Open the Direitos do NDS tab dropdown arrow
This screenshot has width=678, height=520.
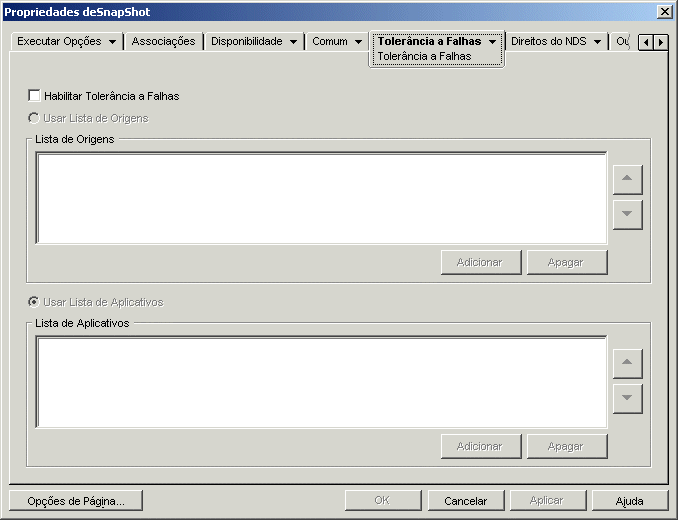(x=598, y=42)
